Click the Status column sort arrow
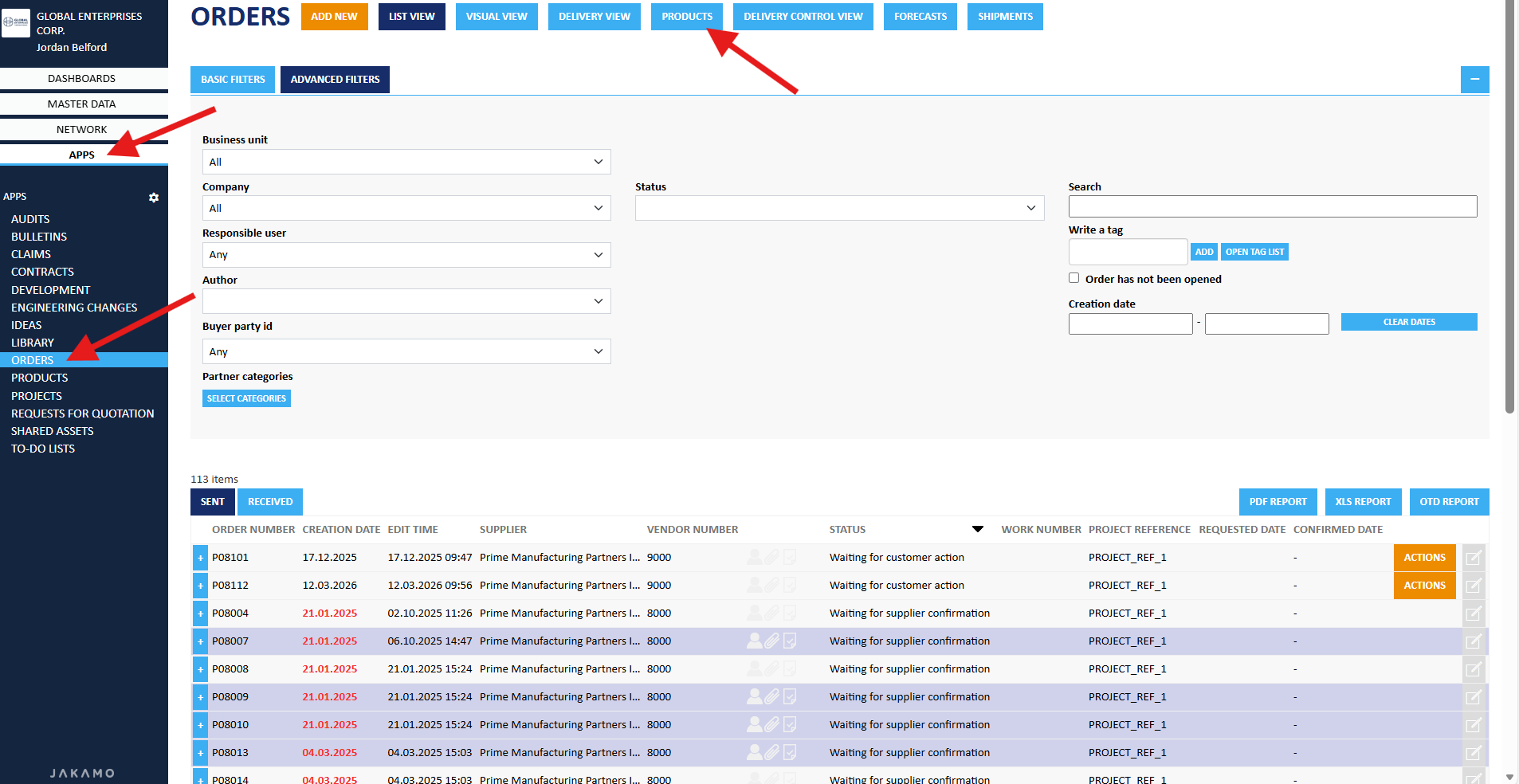 coord(977,529)
